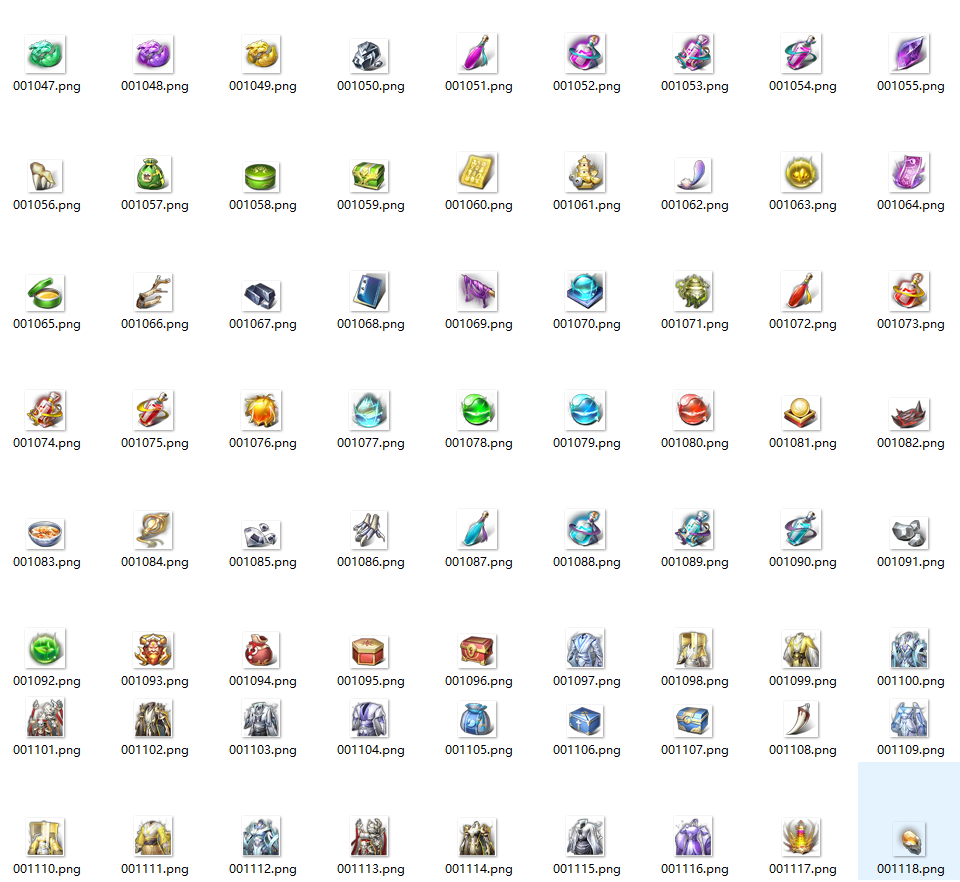The width and height of the screenshot is (960, 882).
Task: Select the soup bowl icon 001083.png
Action: point(45,529)
